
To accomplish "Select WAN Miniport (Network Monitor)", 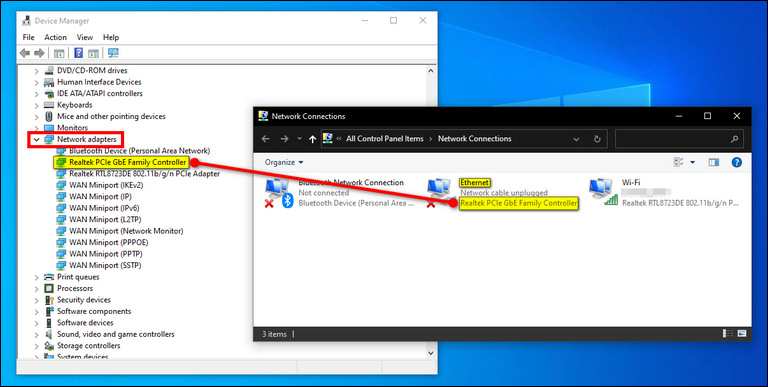I will pyautogui.click(x=126, y=231).
